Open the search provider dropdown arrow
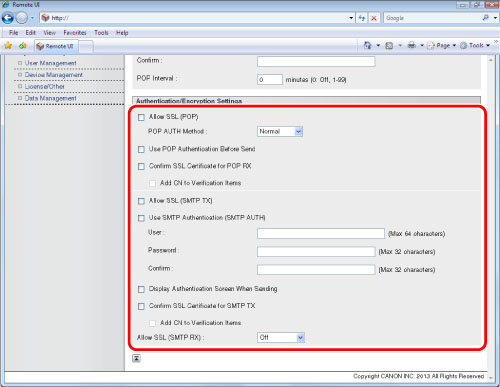 495,18
